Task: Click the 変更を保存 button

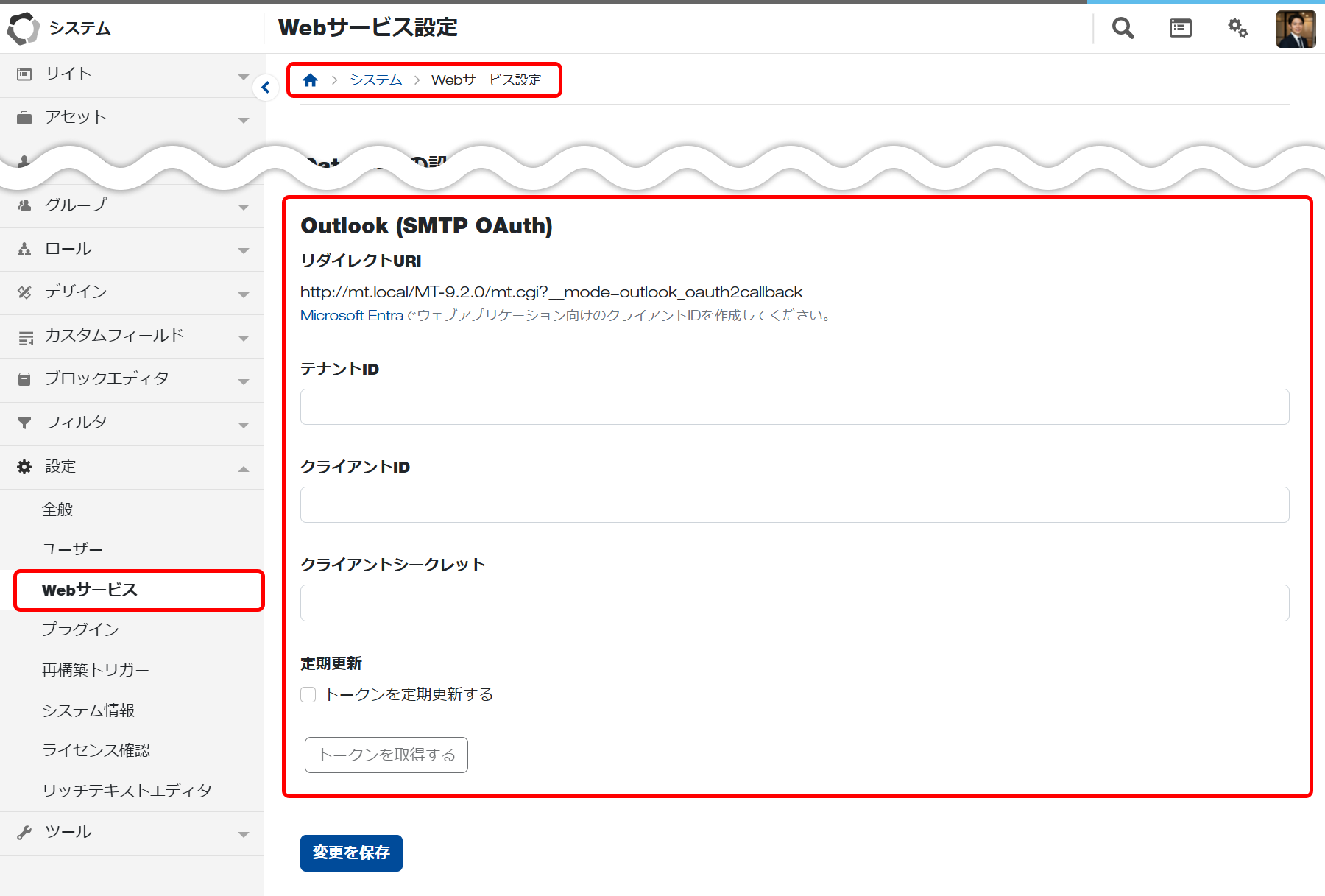Action: [351, 853]
